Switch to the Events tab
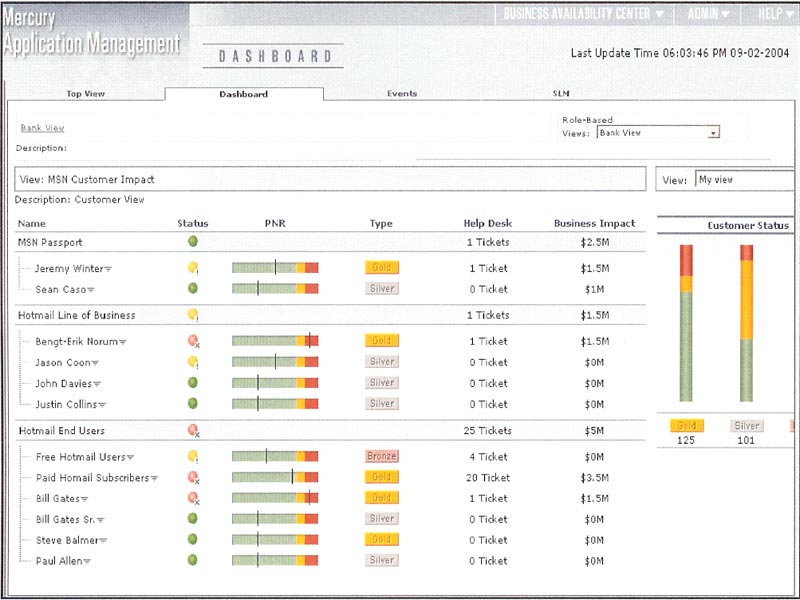 pyautogui.click(x=402, y=93)
